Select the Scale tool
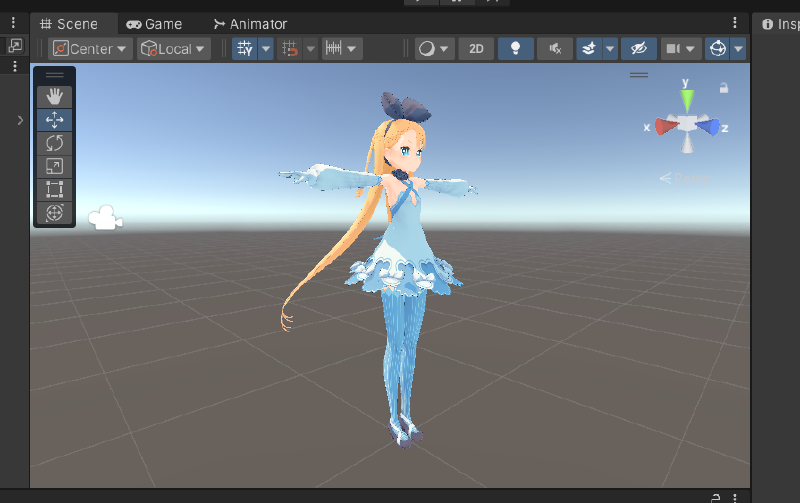This screenshot has width=800, height=503. point(54,166)
